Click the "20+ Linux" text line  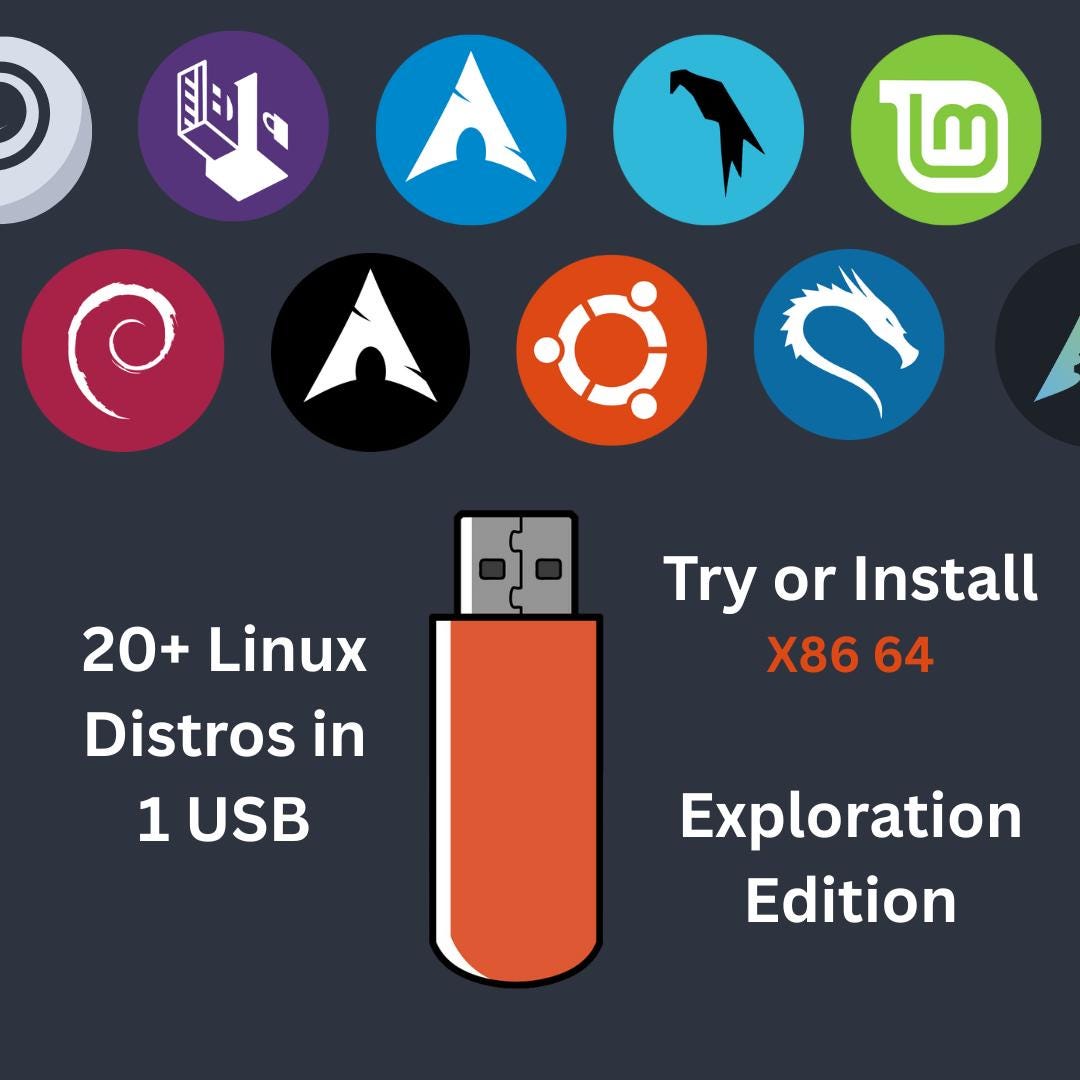click(224, 650)
